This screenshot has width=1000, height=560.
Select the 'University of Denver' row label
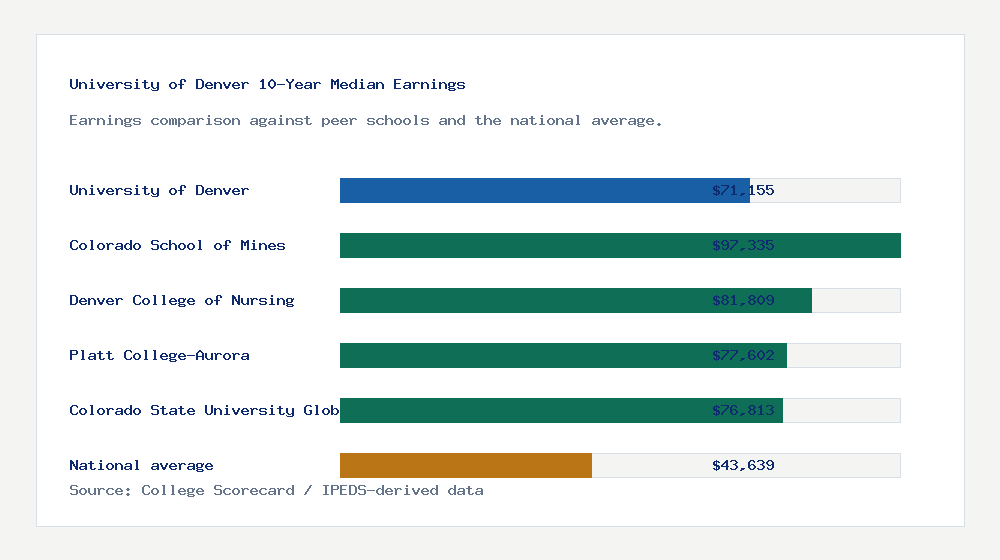pyautogui.click(x=159, y=190)
